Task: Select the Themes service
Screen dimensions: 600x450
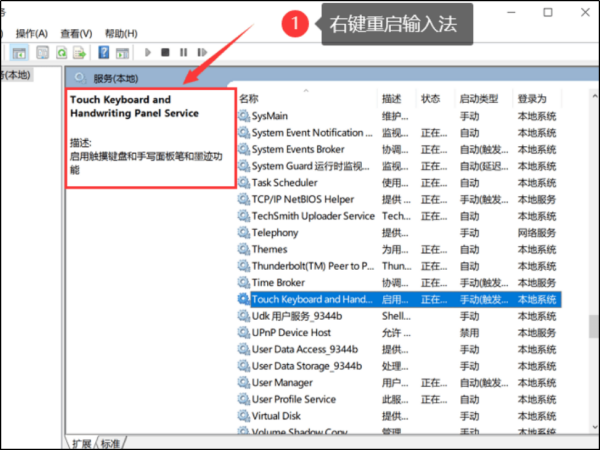Action: tap(399, 249)
